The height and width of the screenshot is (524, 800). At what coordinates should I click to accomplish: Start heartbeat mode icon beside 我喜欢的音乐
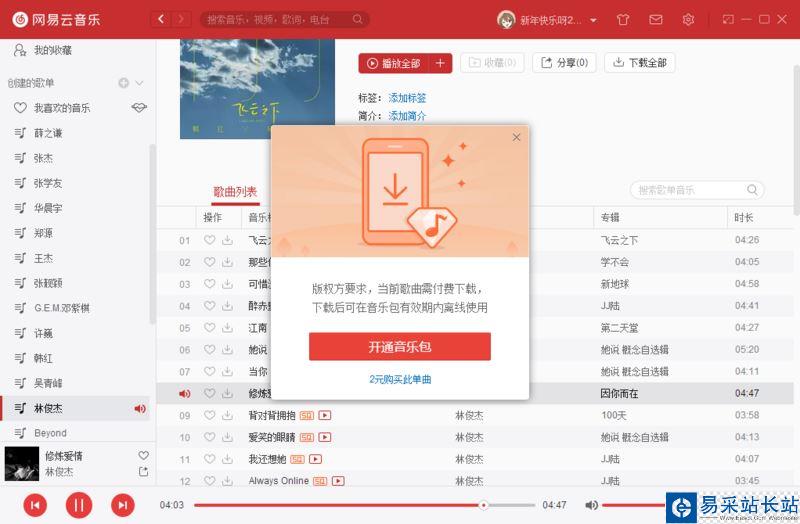point(139,108)
